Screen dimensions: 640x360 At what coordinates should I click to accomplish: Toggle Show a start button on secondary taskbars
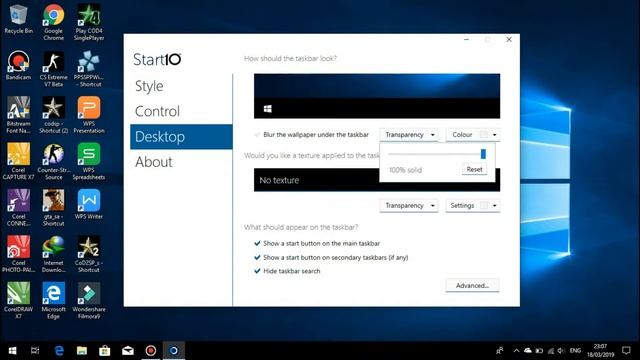257,257
